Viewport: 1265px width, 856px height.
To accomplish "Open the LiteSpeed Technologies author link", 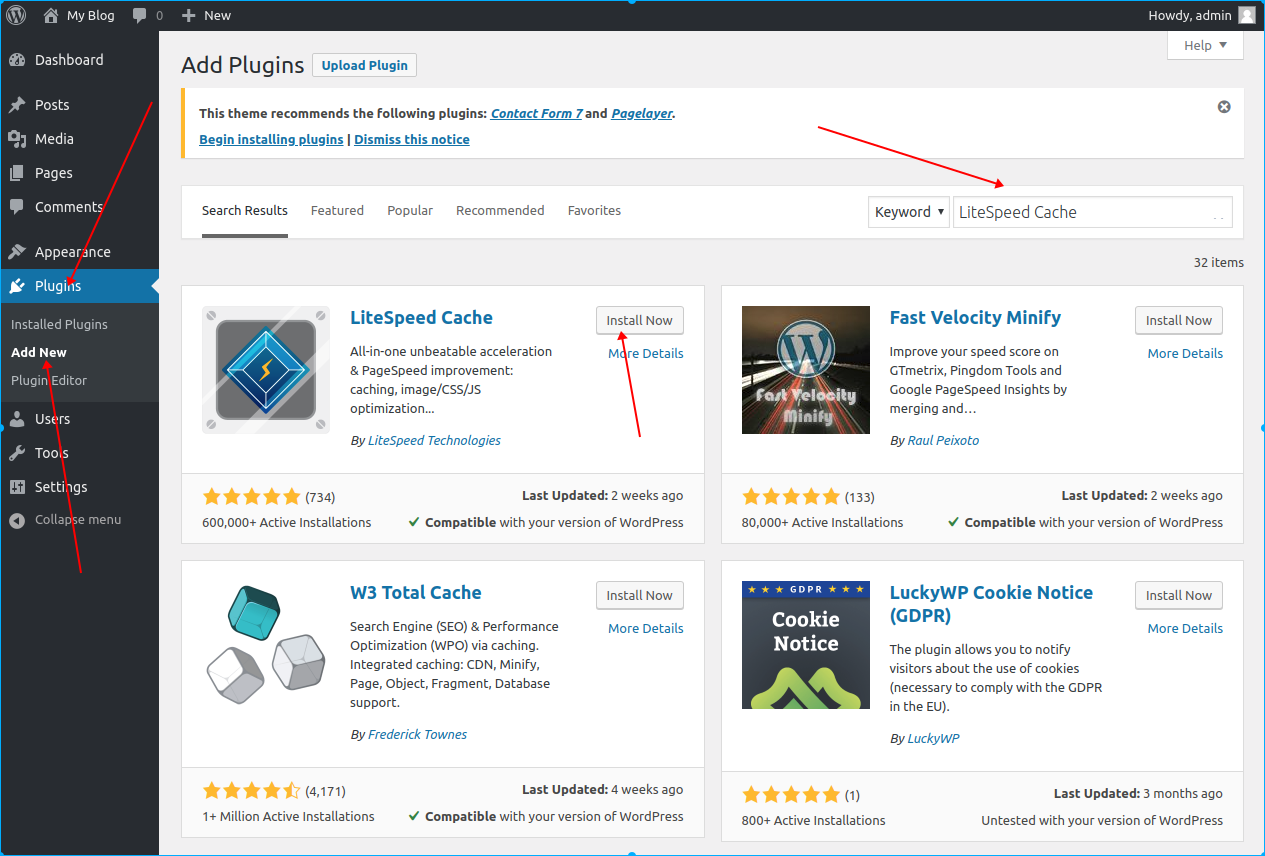I will coord(434,441).
